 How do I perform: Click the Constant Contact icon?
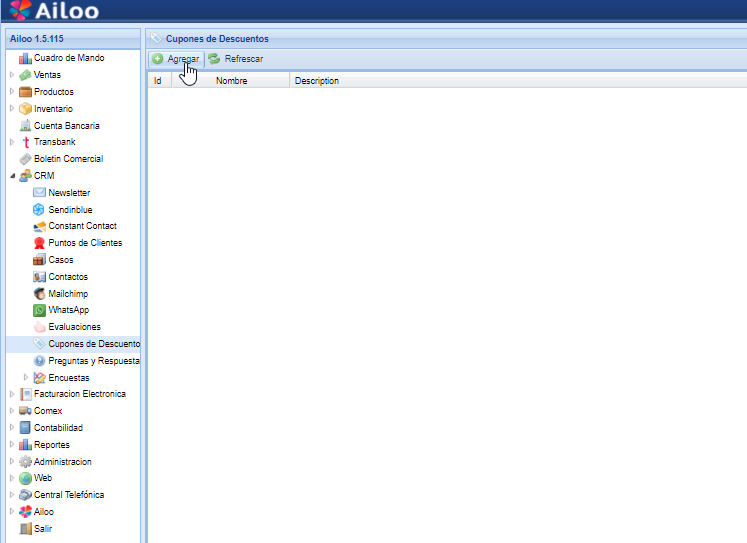tap(40, 226)
